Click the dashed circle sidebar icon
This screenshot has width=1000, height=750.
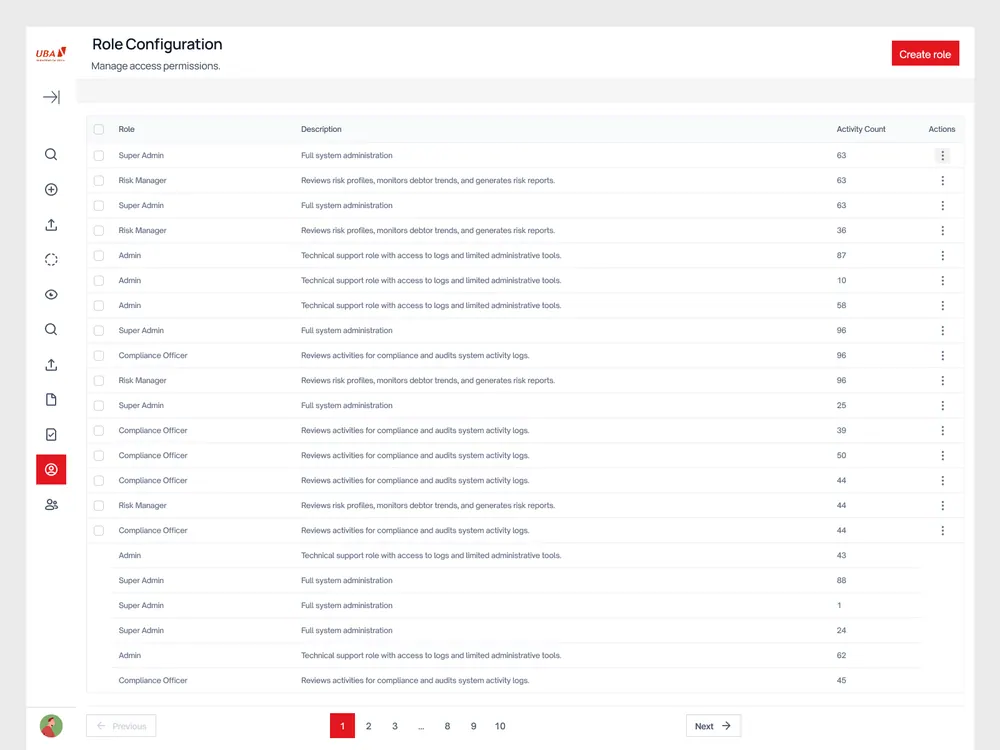point(51,260)
